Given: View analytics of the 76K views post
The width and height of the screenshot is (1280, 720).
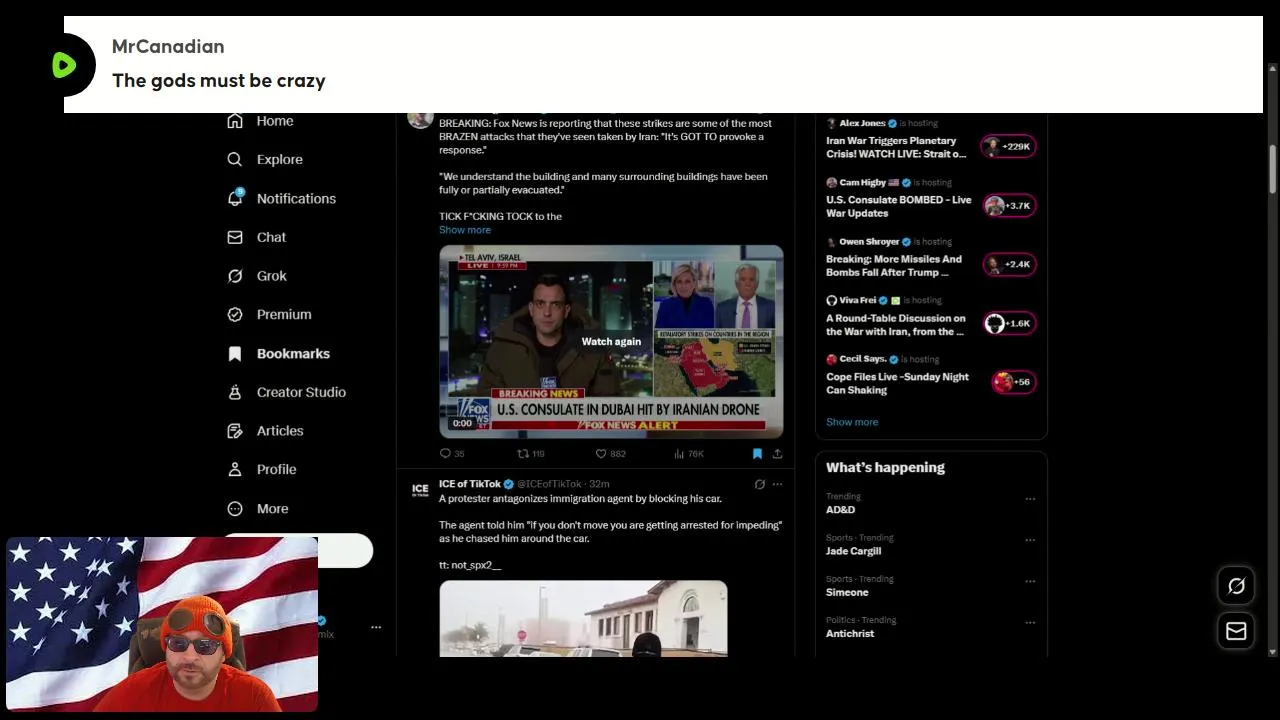Looking at the screenshot, I should 689,453.
